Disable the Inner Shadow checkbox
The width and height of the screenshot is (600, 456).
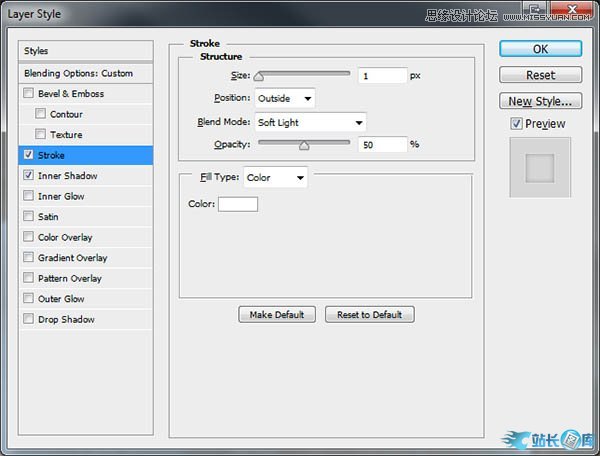[29, 176]
